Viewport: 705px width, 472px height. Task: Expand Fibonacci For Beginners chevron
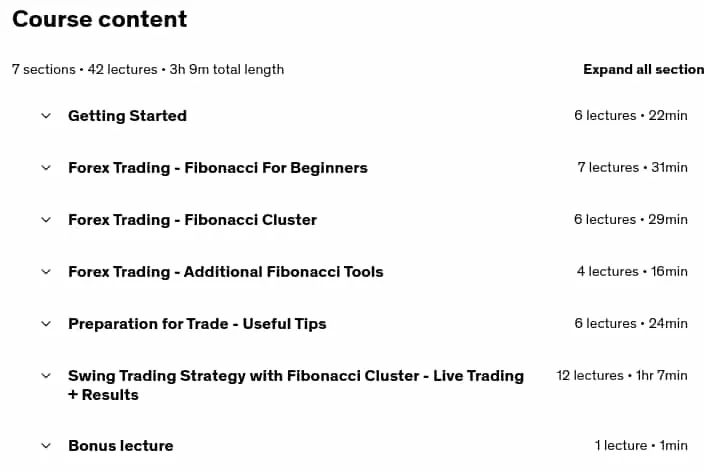tap(46, 168)
